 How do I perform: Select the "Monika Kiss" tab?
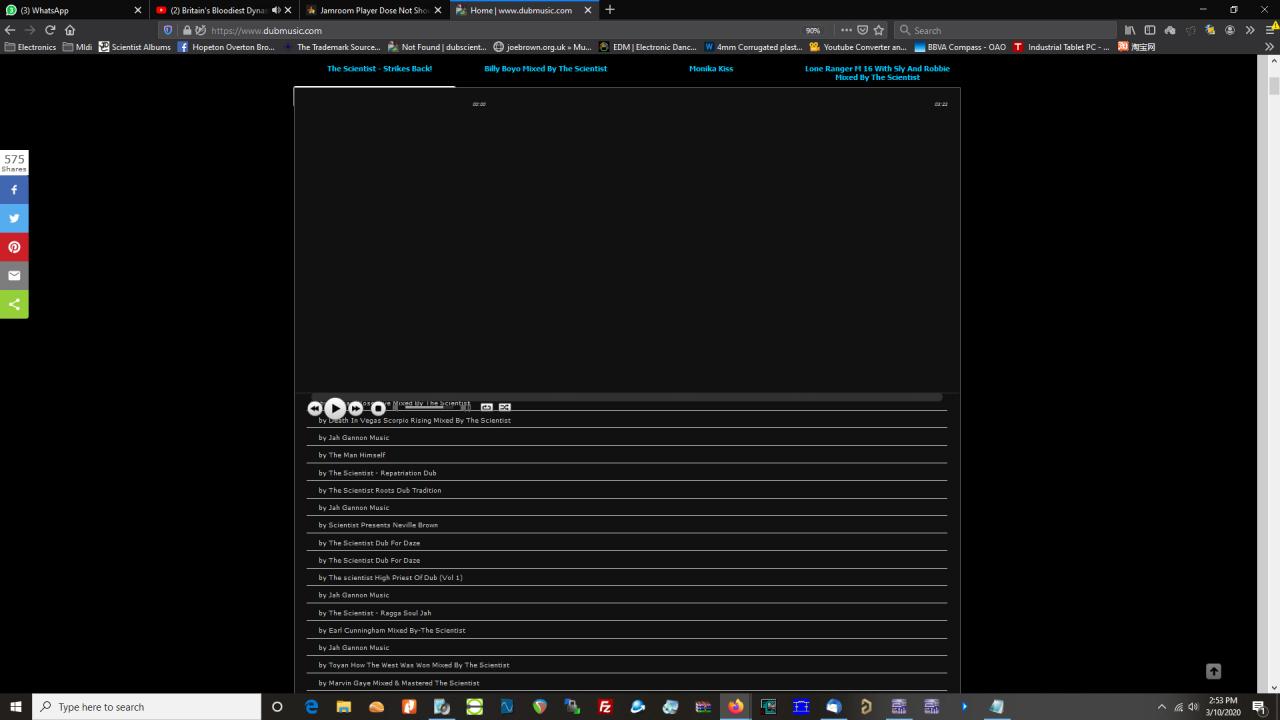coord(711,69)
